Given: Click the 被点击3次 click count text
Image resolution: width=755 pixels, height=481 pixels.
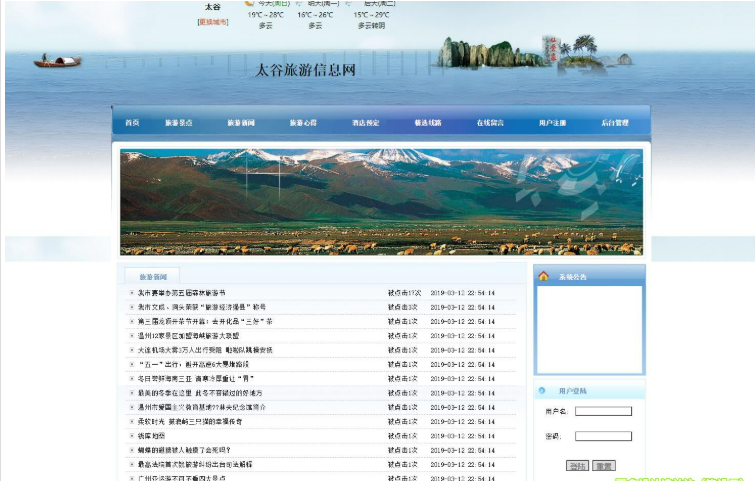Looking at the screenshot, I should (403, 307).
